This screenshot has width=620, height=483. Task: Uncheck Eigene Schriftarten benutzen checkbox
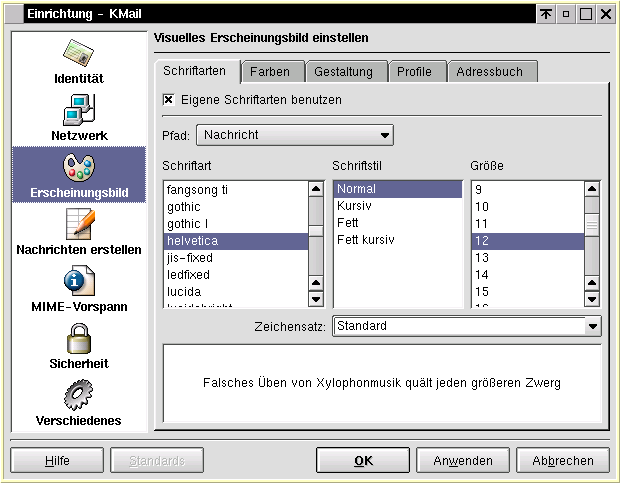coord(169,100)
